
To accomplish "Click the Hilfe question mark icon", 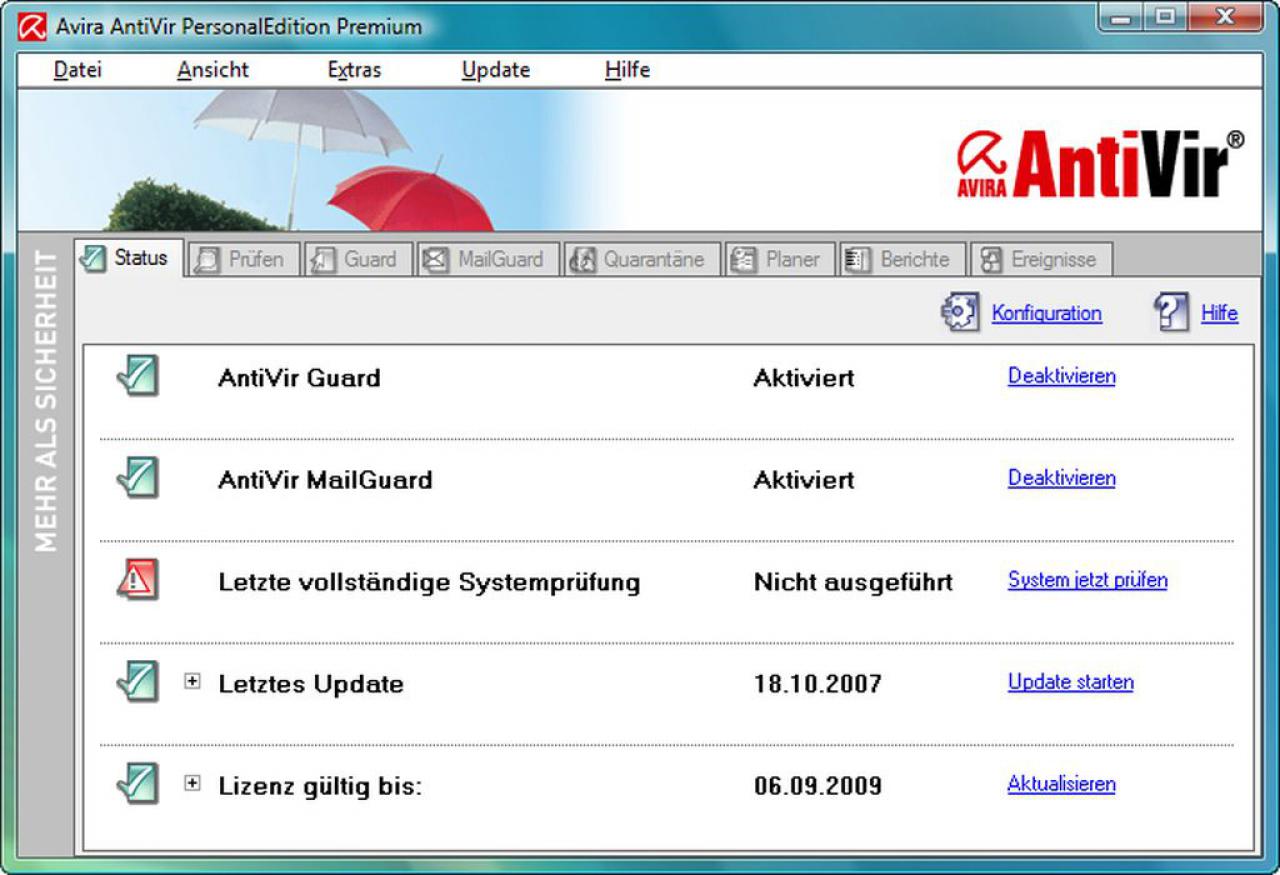I will (x=1171, y=313).
